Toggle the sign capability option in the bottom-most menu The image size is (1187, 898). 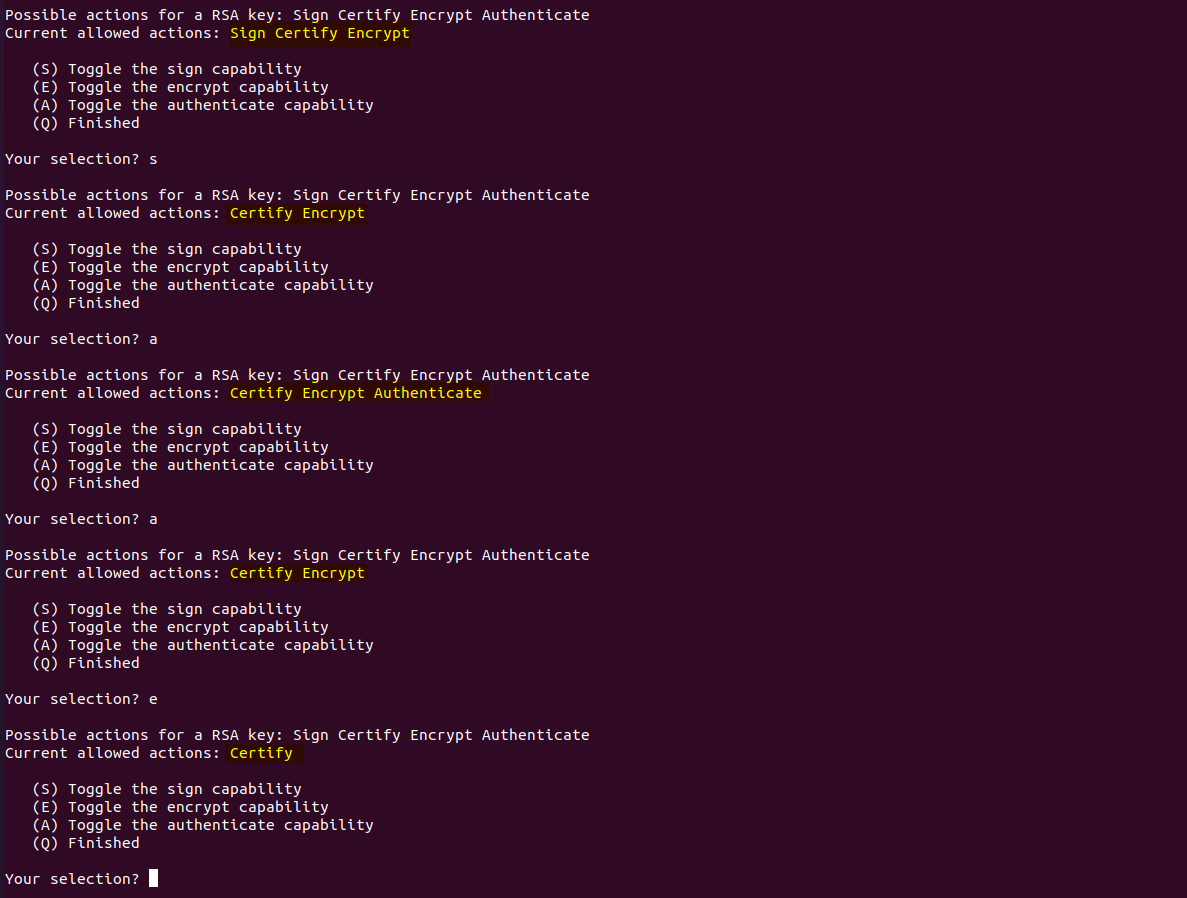coord(167,789)
